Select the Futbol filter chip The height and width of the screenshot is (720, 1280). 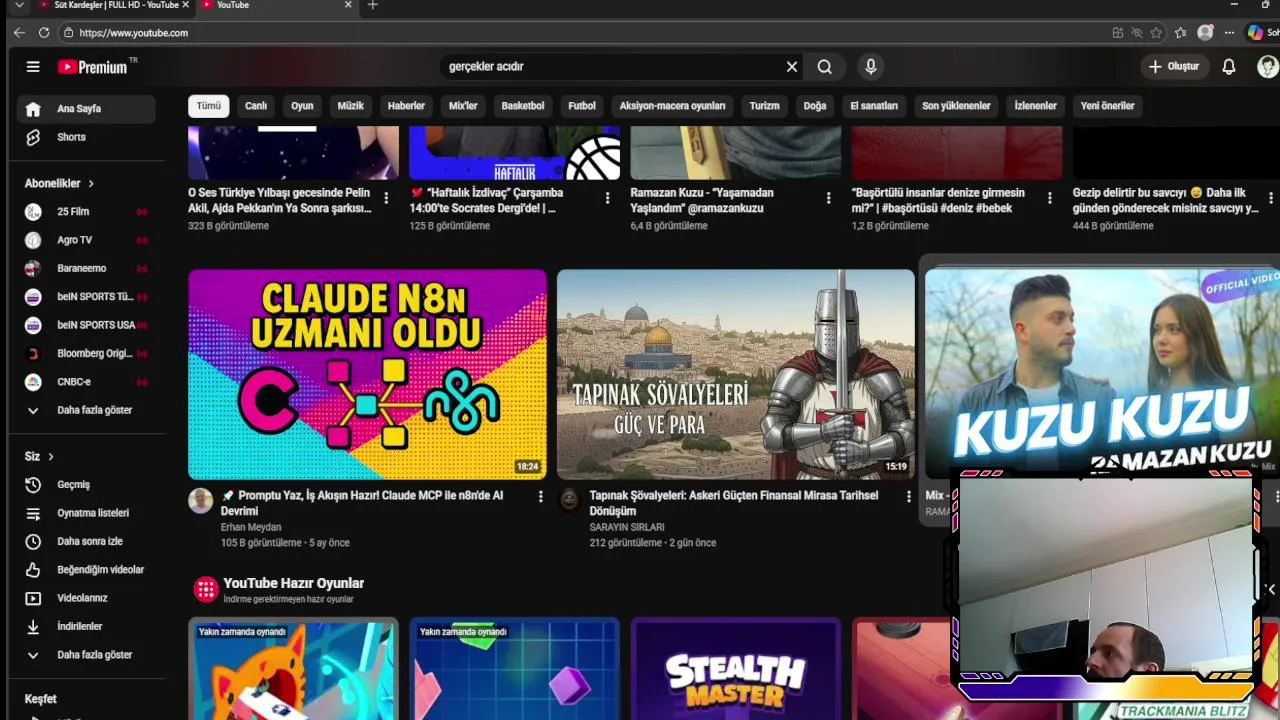coord(582,106)
